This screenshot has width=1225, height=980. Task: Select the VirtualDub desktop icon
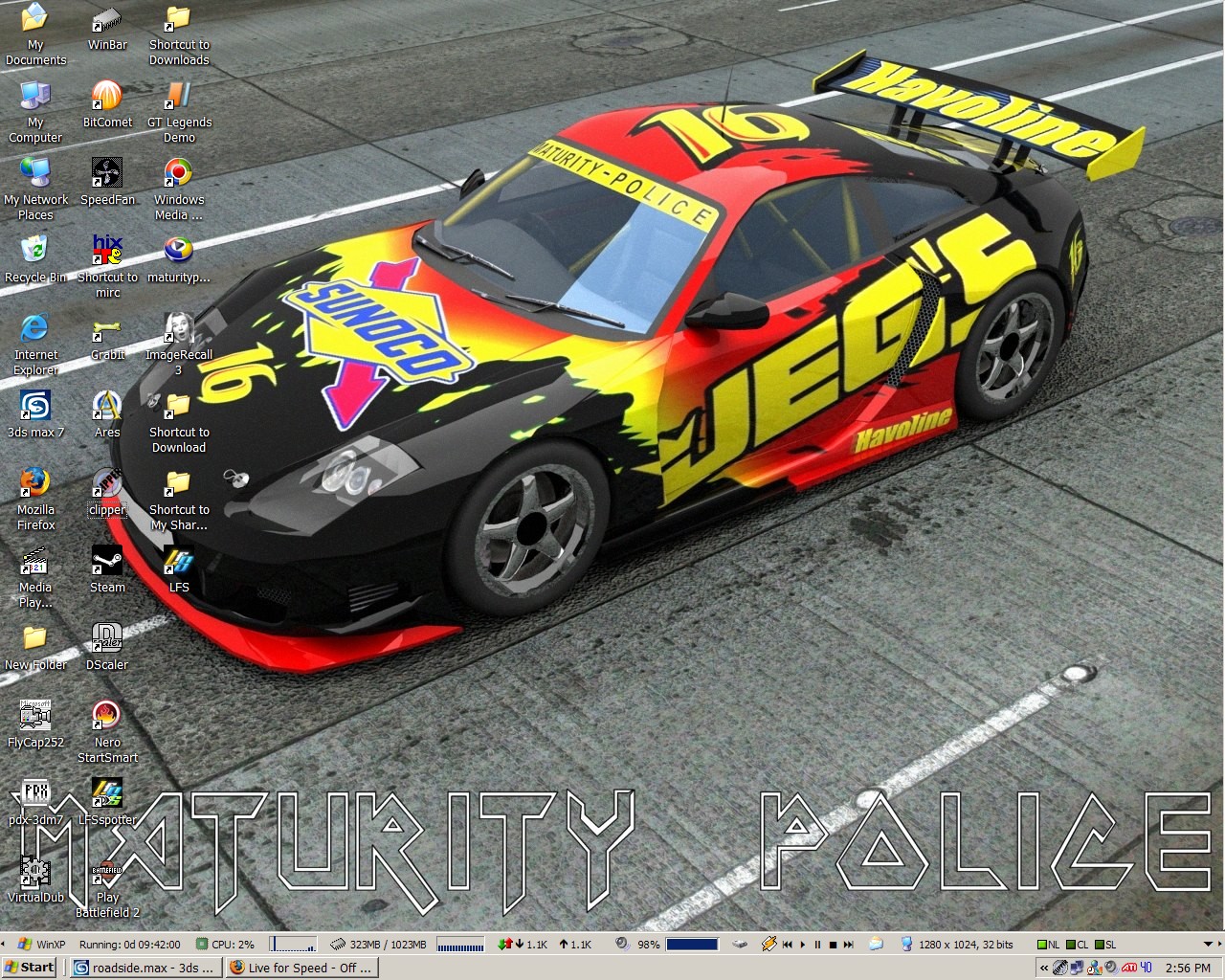click(x=35, y=880)
